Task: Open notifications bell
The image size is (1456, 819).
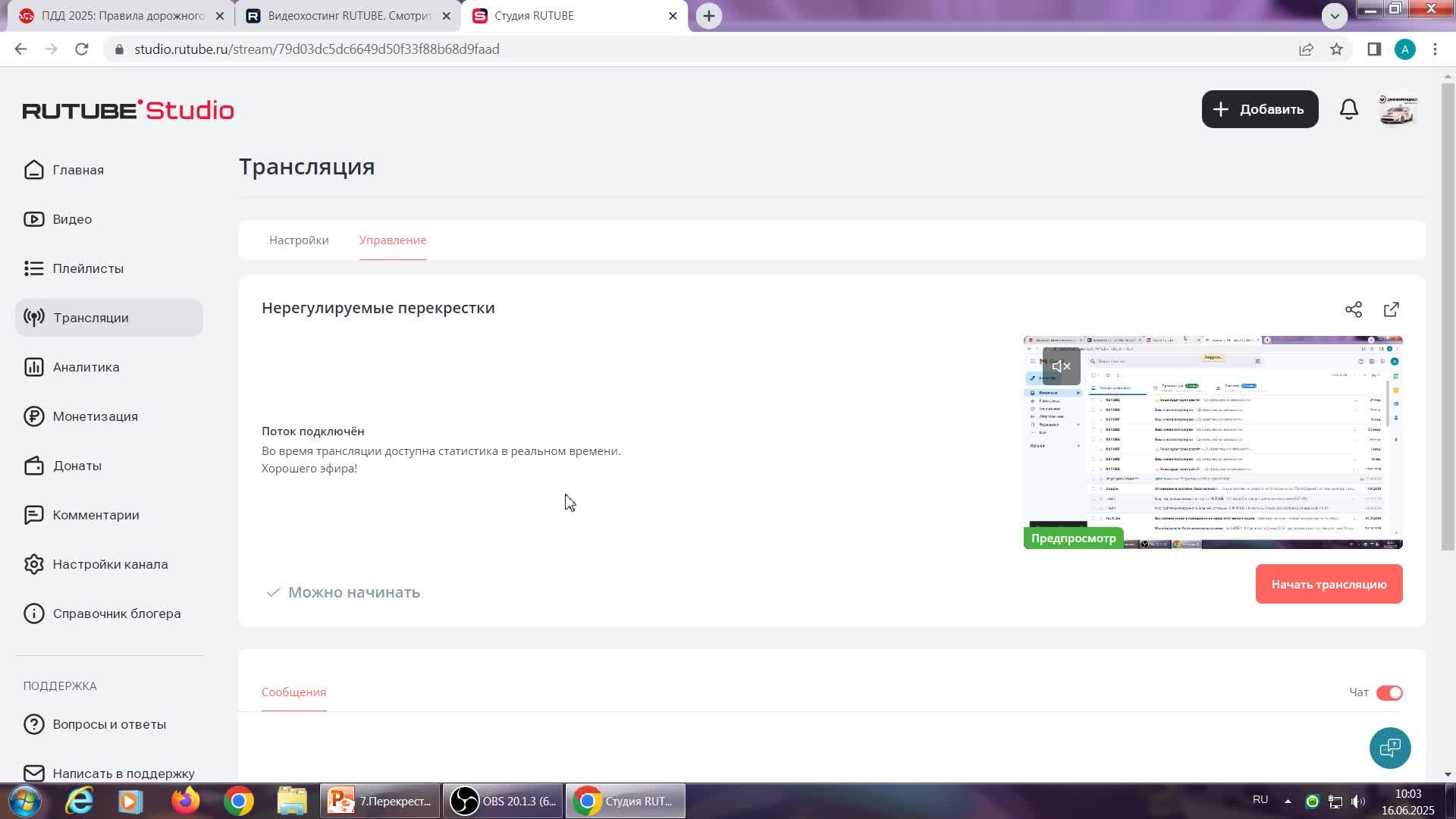Action: click(x=1348, y=109)
